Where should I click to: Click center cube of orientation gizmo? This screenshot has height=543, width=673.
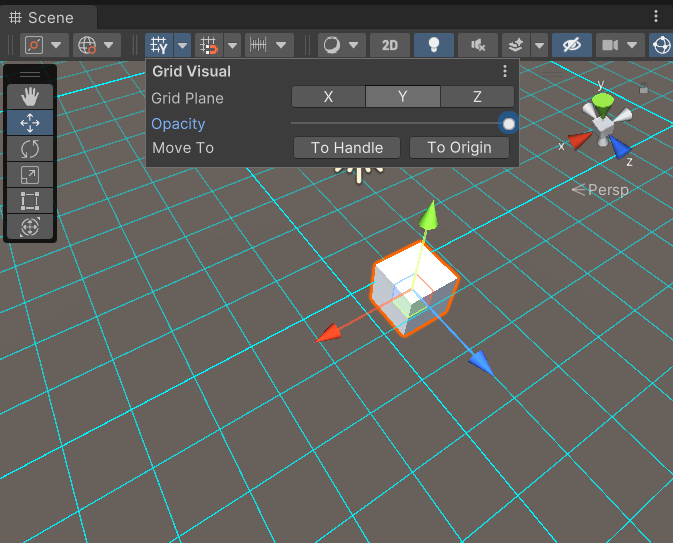[603, 125]
